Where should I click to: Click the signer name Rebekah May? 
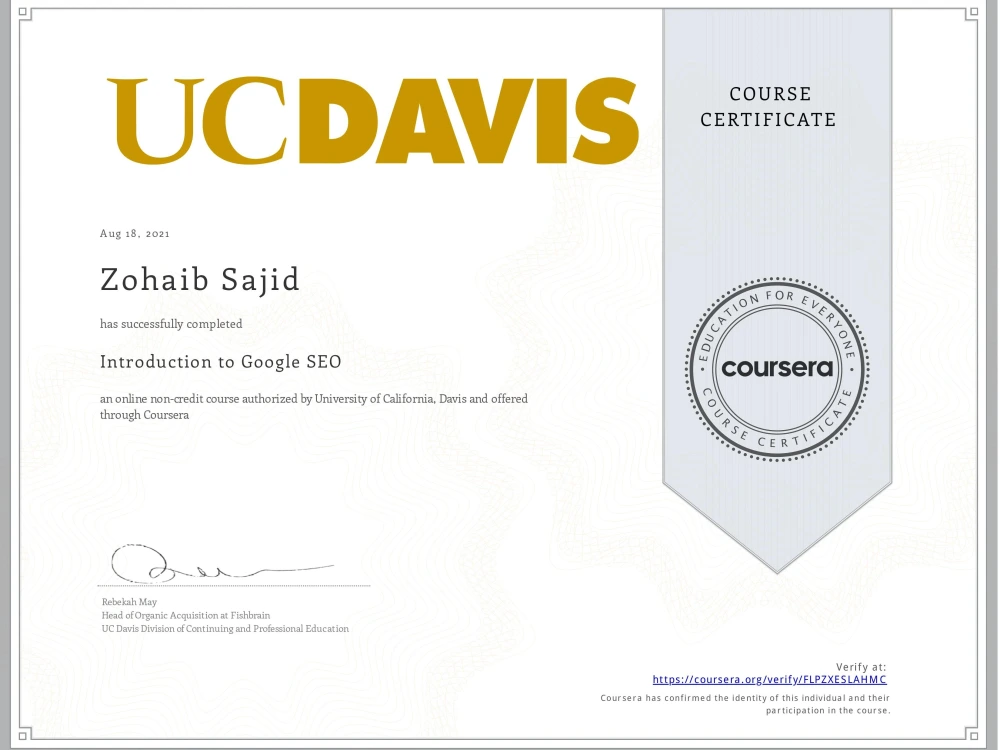coord(129,602)
